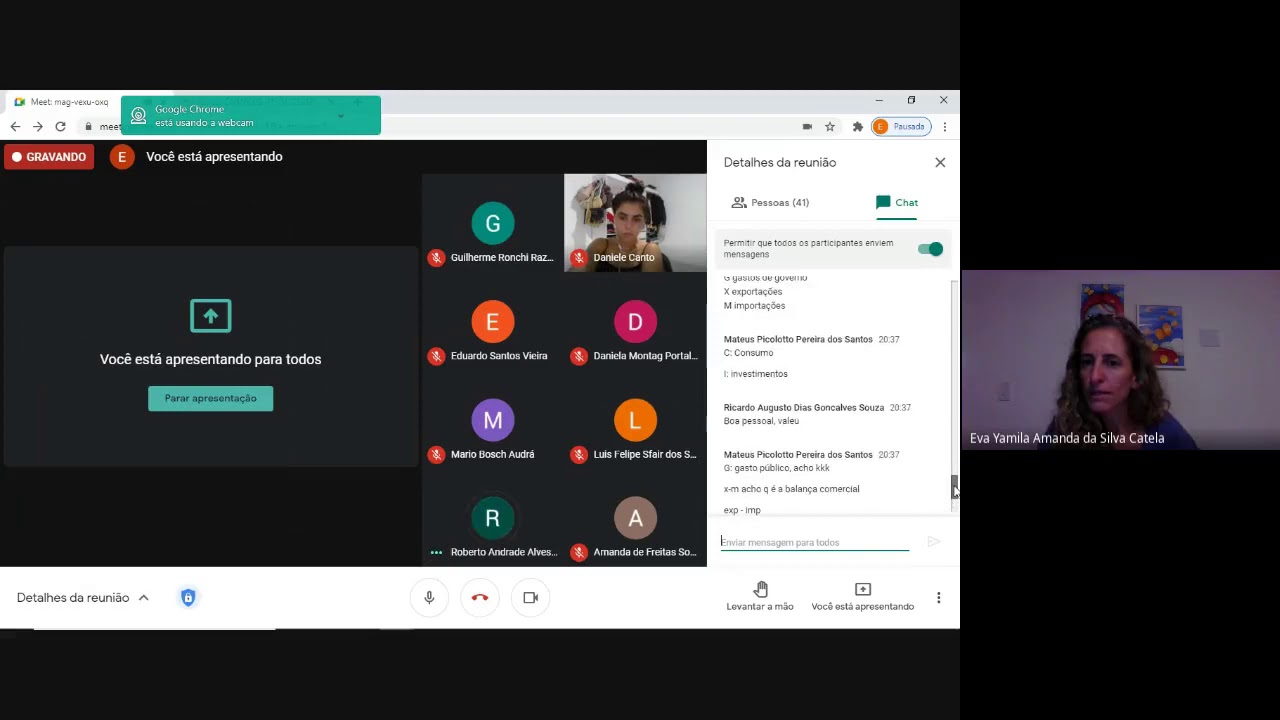Disable allowing all participants to send messages
The image size is (1280, 720).
click(x=930, y=249)
